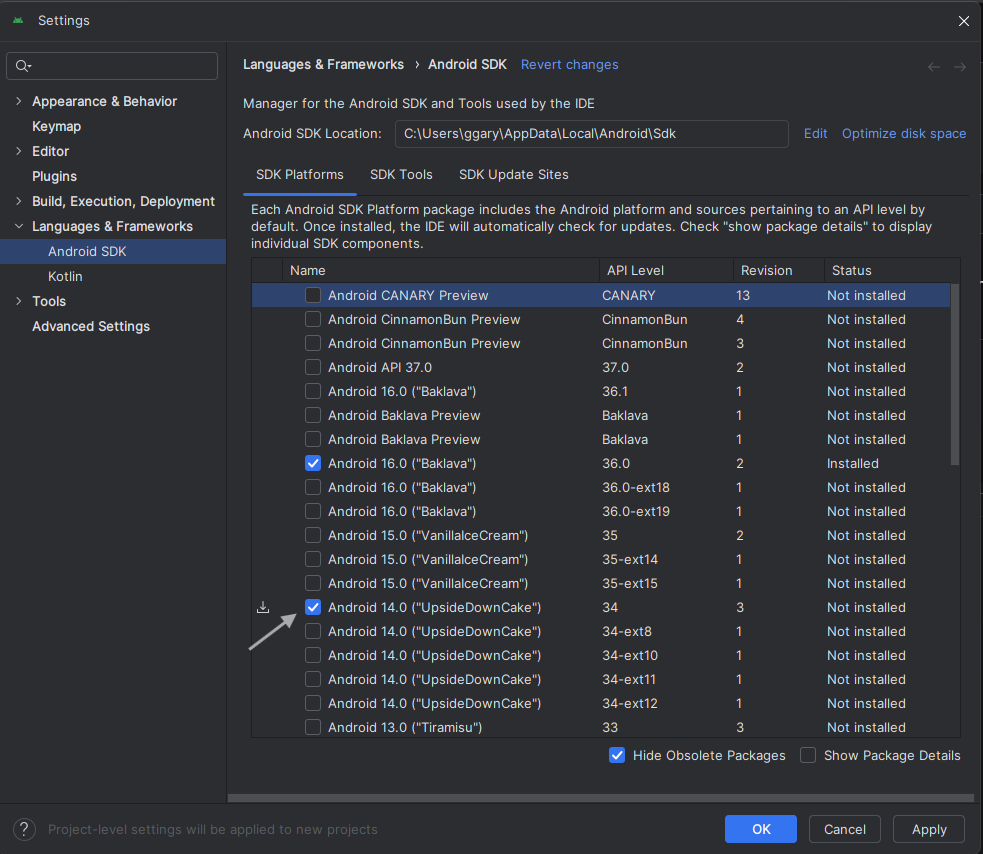Click the horizontal scrollbar below the panel

600,798
